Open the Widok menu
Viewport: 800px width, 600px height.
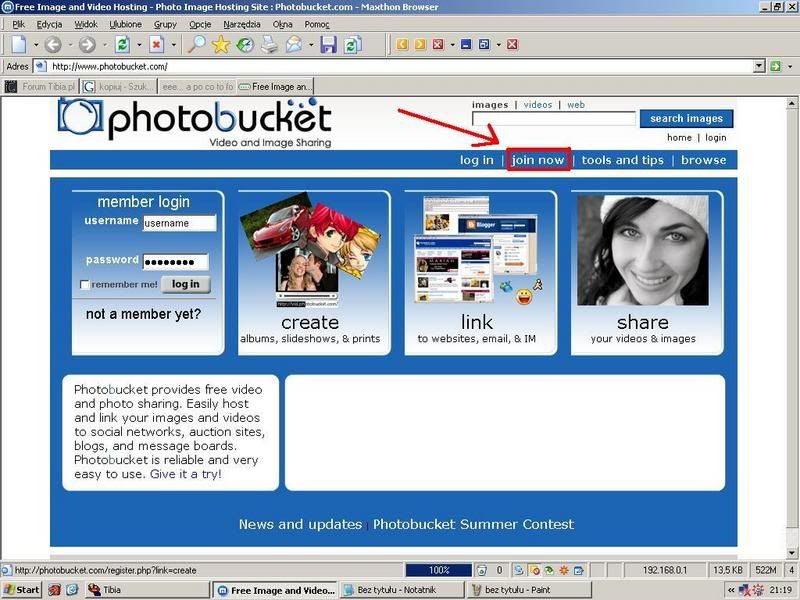tap(86, 24)
